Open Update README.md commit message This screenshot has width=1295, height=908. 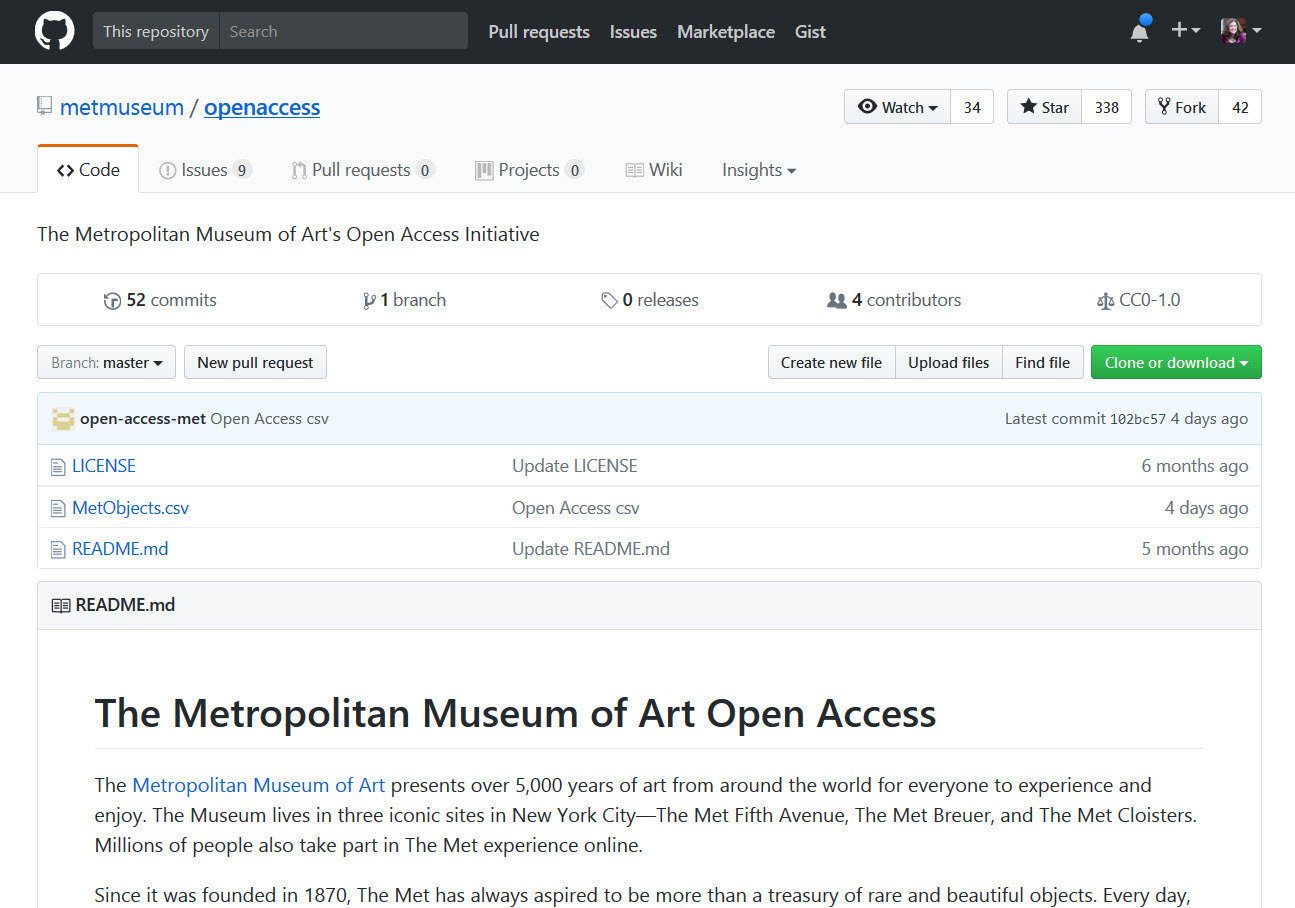pos(591,549)
